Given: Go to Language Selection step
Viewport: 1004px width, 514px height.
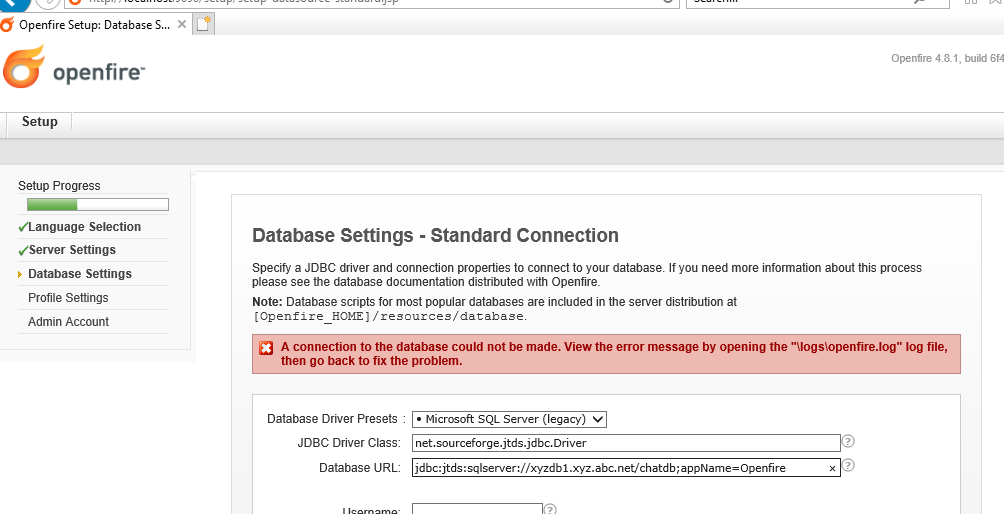Looking at the screenshot, I should [x=84, y=227].
